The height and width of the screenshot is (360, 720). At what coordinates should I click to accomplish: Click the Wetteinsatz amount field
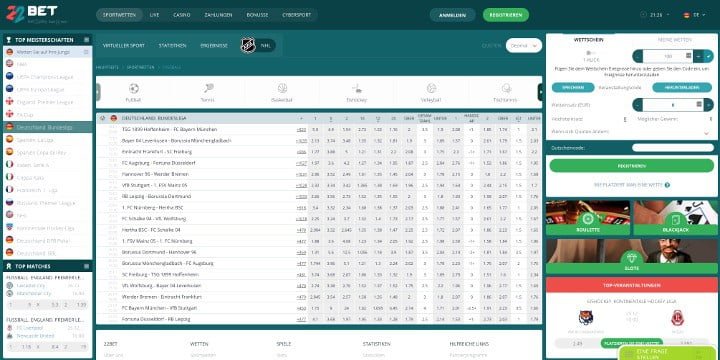pos(673,105)
